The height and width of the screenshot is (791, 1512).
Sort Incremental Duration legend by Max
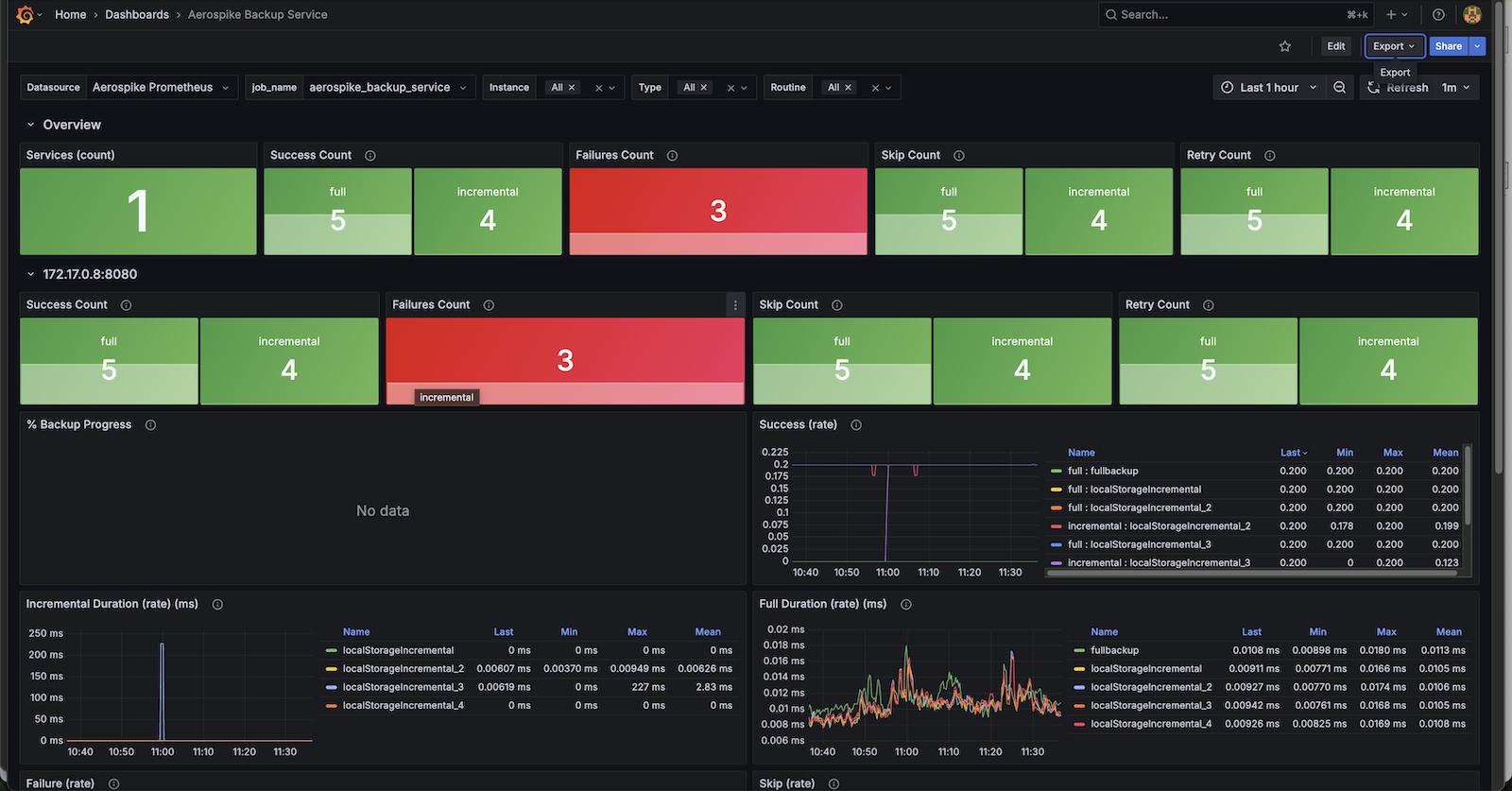[x=638, y=632]
